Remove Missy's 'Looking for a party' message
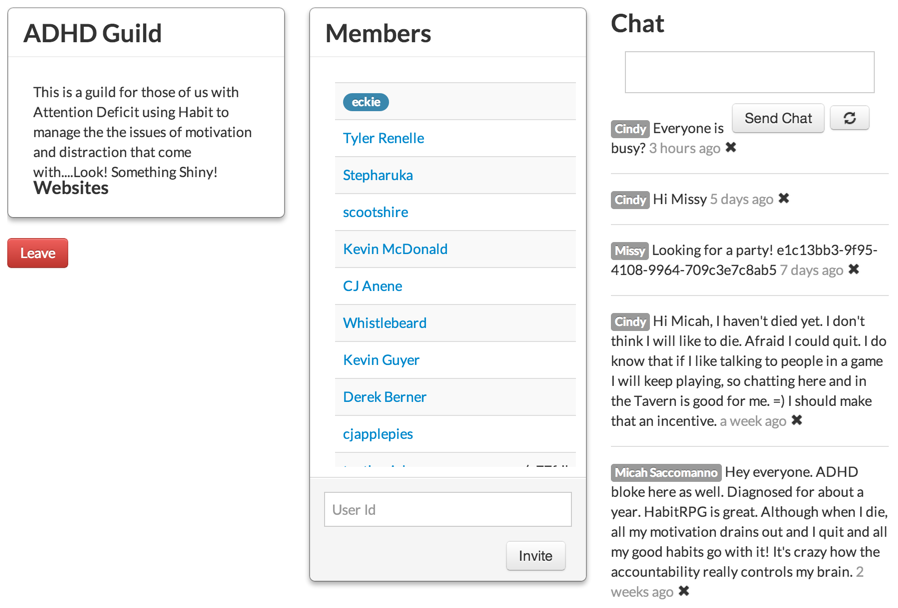This screenshot has width=898, height=608. 854,269
